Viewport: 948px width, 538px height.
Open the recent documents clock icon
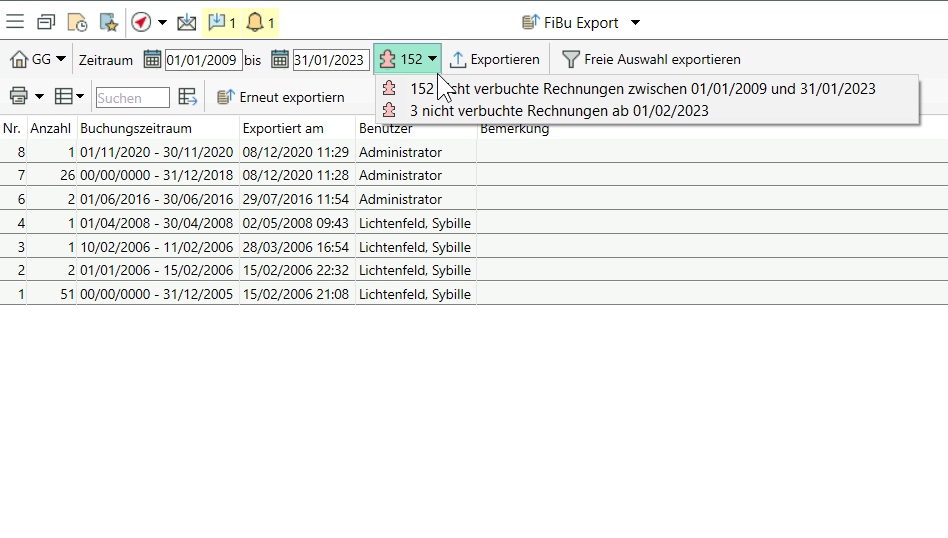(x=77, y=22)
